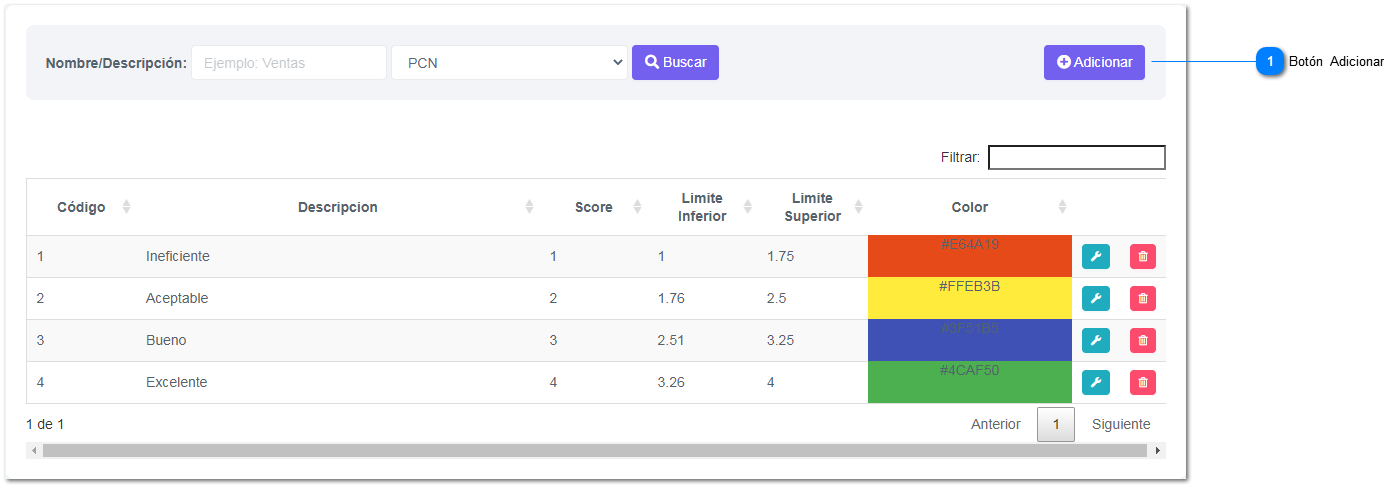Screen dimensions: 1400x488
Task: Sort table by Color column arrows
Action: tap(1062, 207)
